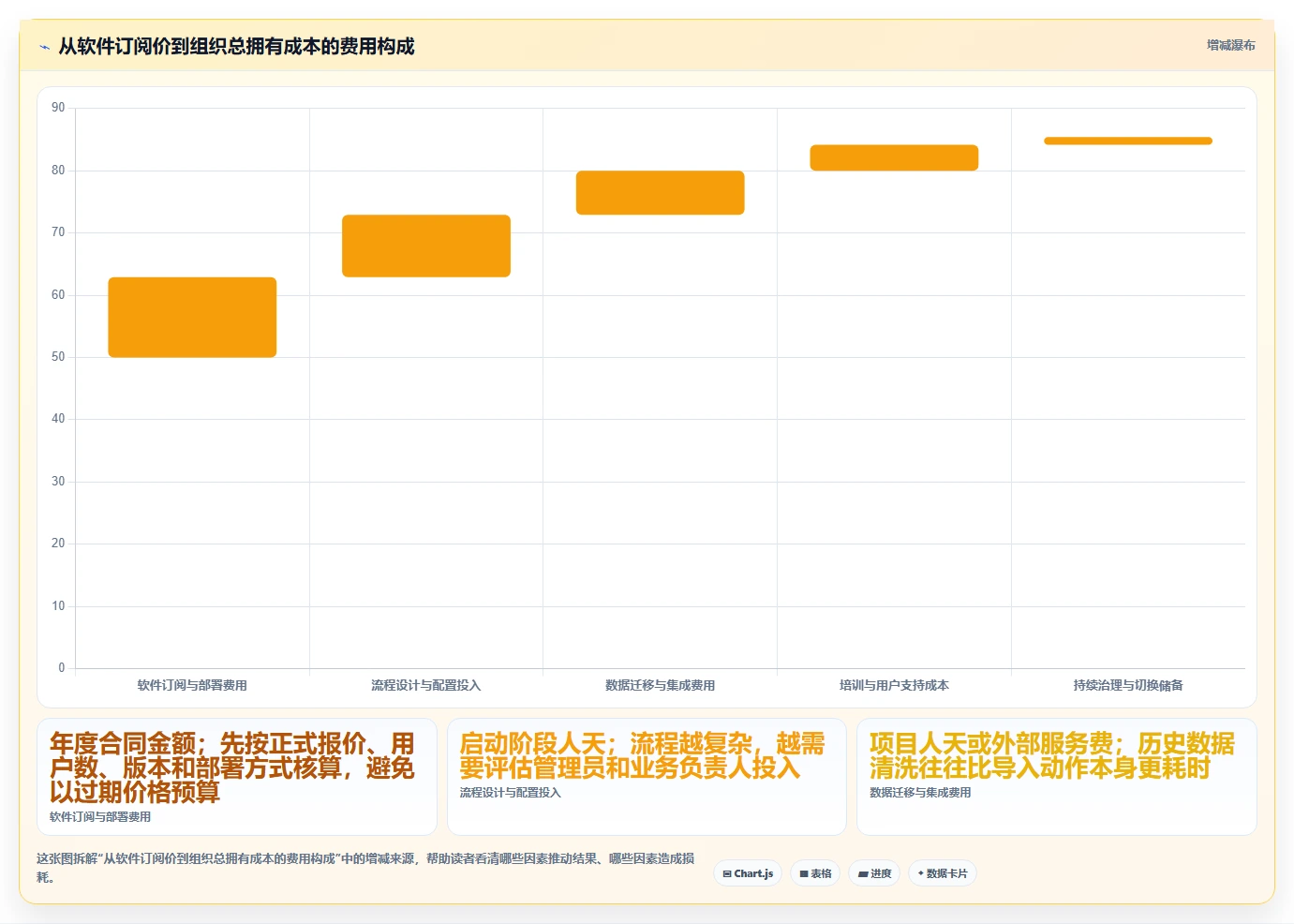Click the x-axis label 软件订阅与部署费用
This screenshot has width=1294, height=924.
[192, 685]
